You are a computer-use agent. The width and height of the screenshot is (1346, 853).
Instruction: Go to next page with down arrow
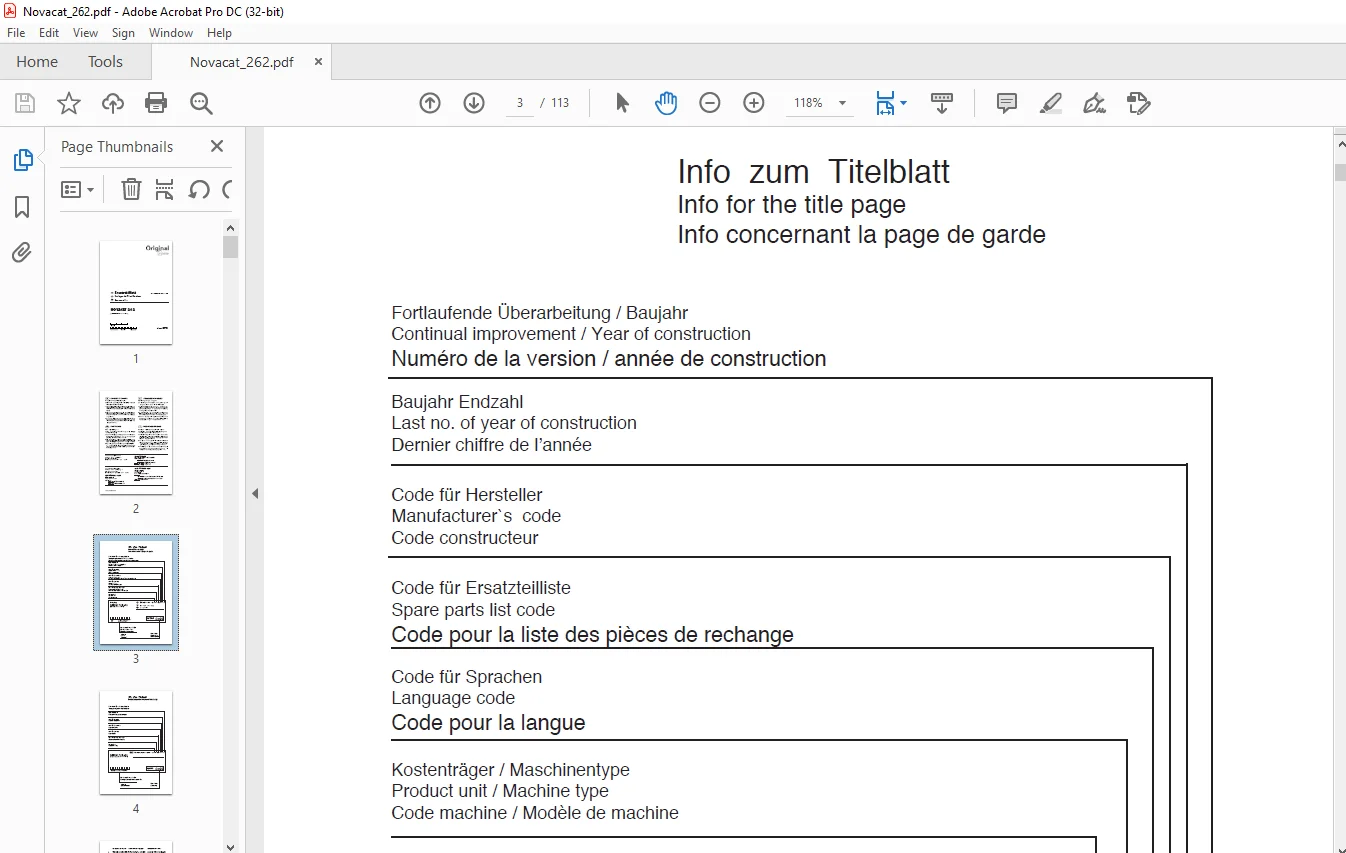474,103
